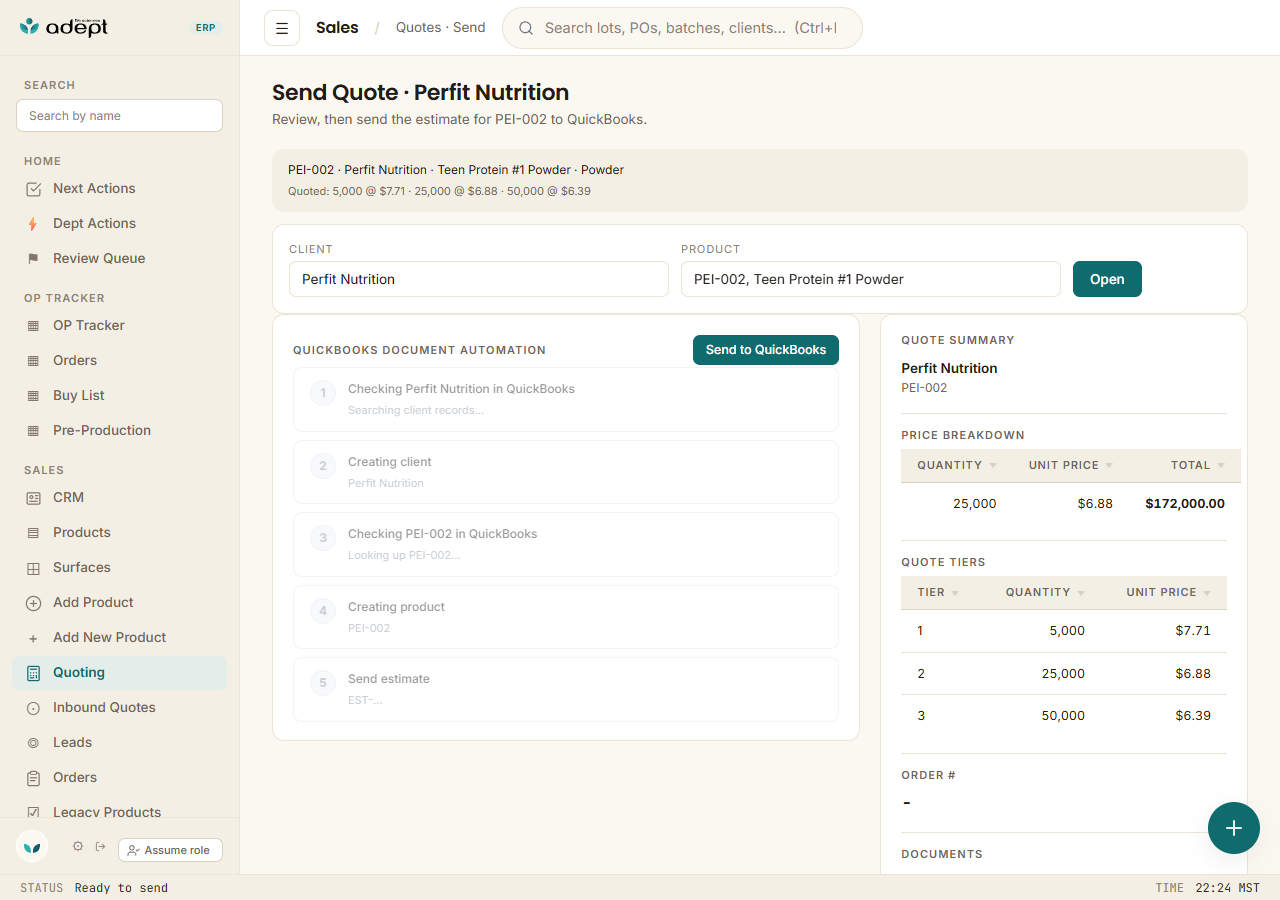Screen dimensions: 1280x900
Task: Click the settings gear icon in sidebar footer
Action: pyautogui.click(x=78, y=847)
